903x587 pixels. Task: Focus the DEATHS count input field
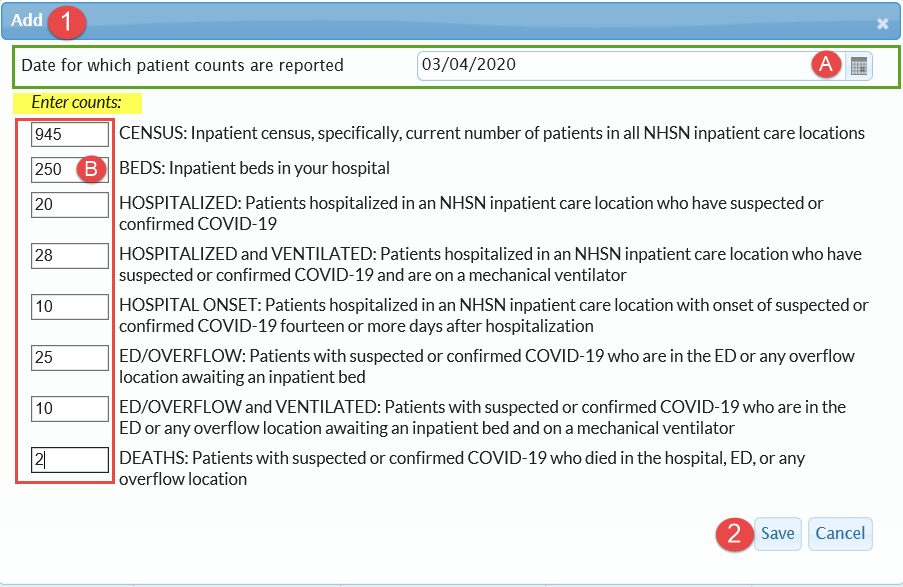pyautogui.click(x=69, y=460)
